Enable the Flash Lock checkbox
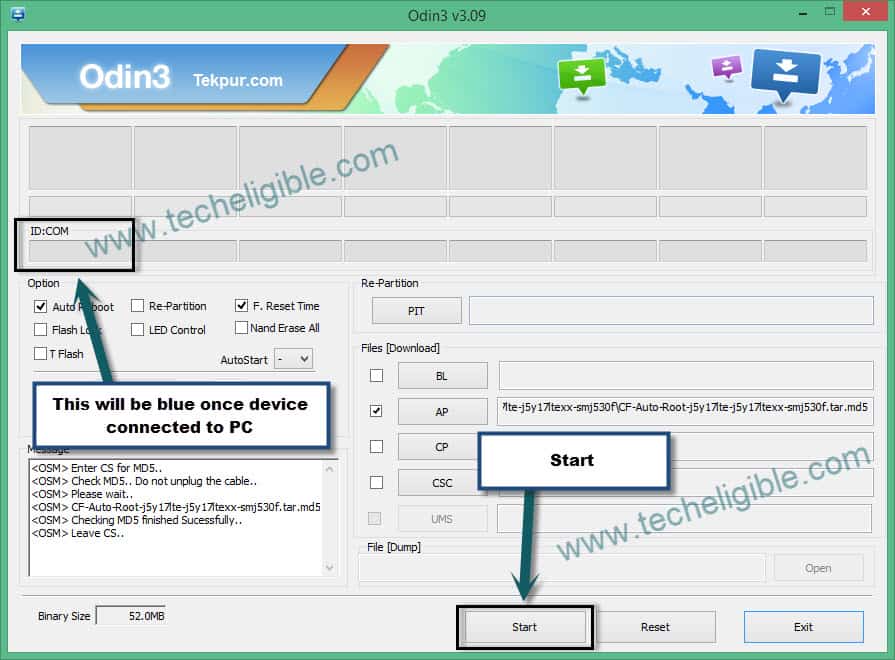895x660 pixels. [40, 329]
